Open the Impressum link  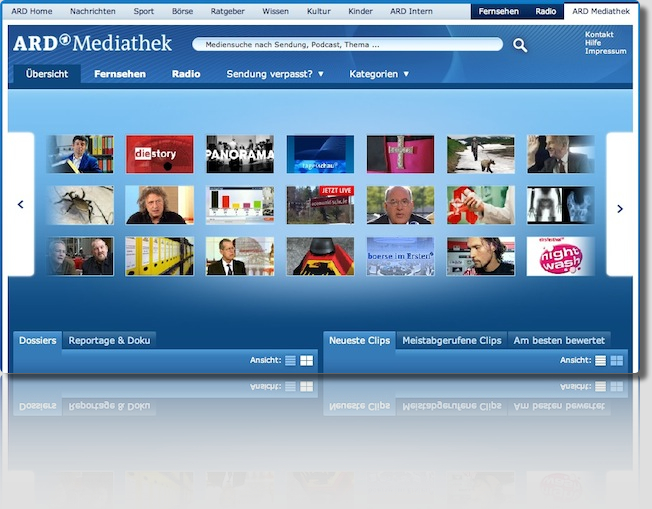pos(605,51)
